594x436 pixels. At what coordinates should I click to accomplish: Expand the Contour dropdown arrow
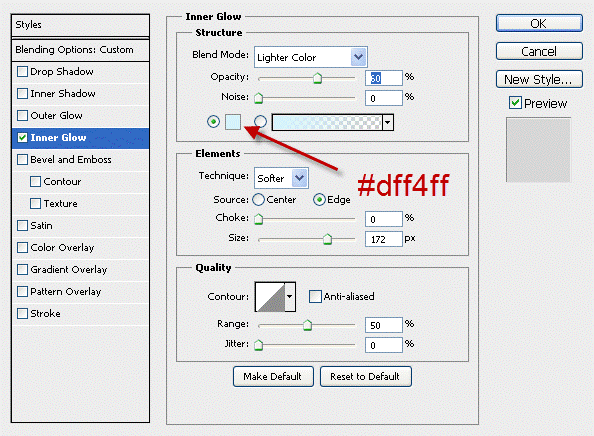pyautogui.click(x=290, y=297)
